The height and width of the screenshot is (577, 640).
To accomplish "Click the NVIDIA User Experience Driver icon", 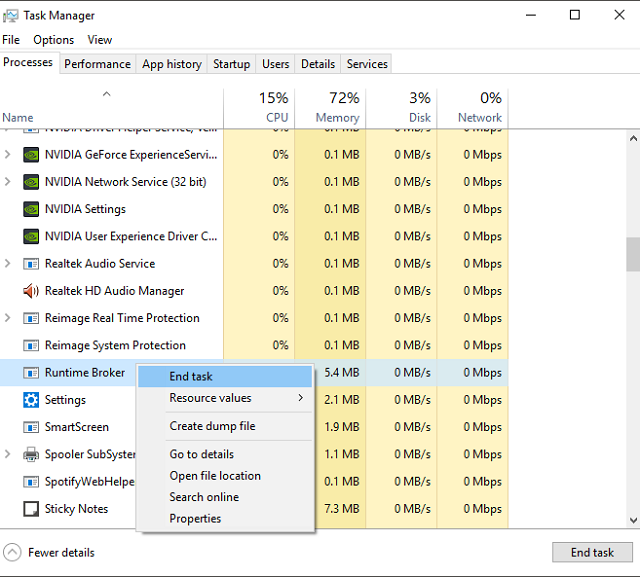I will [31, 237].
